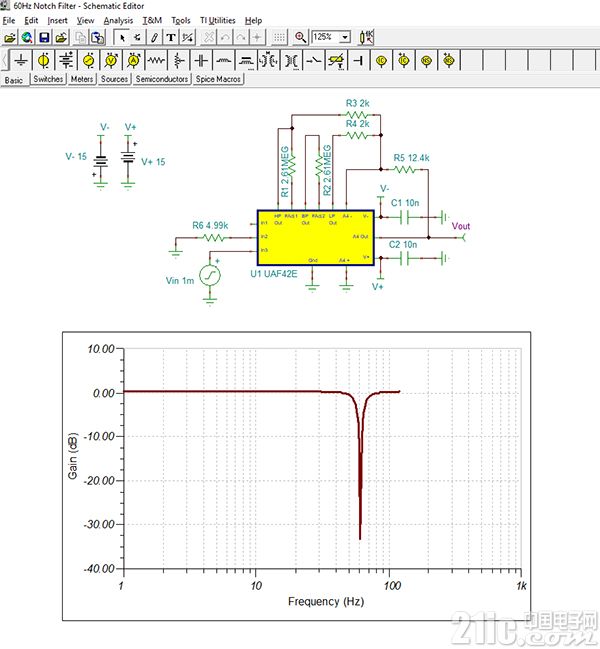Click the second yellow folder icon (Open examples)

pos(61,38)
